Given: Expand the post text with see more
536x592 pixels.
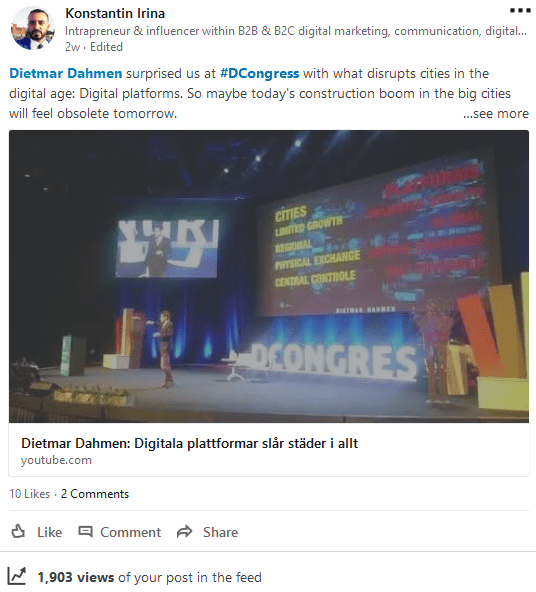Looking at the screenshot, I should tap(496, 113).
